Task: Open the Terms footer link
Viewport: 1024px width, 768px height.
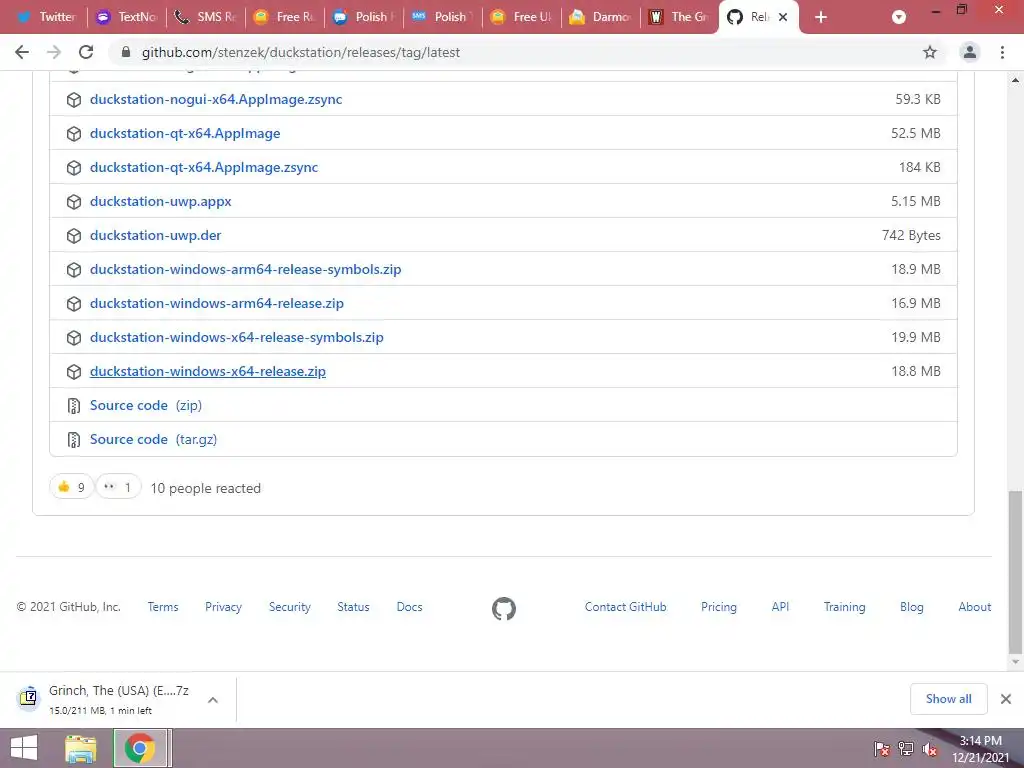Action: [163, 607]
